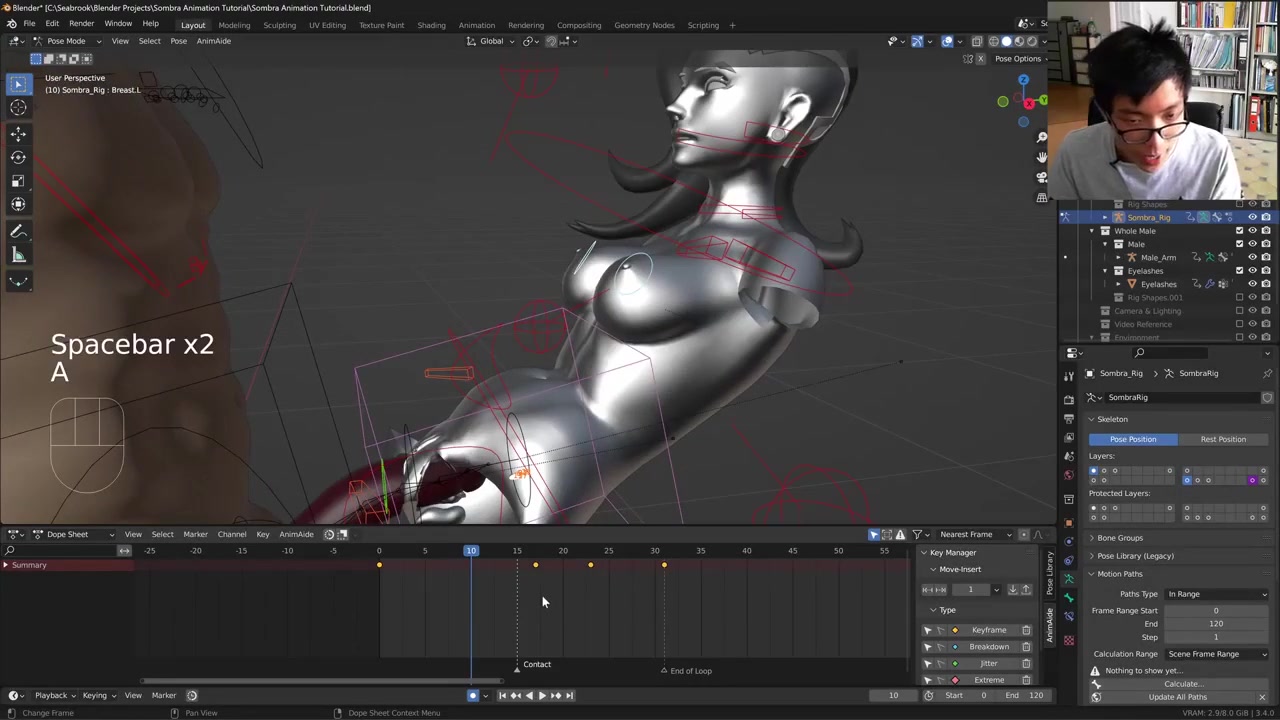This screenshot has width=1280, height=720.
Task: Activate the Rotate tool
Action: 18,157
